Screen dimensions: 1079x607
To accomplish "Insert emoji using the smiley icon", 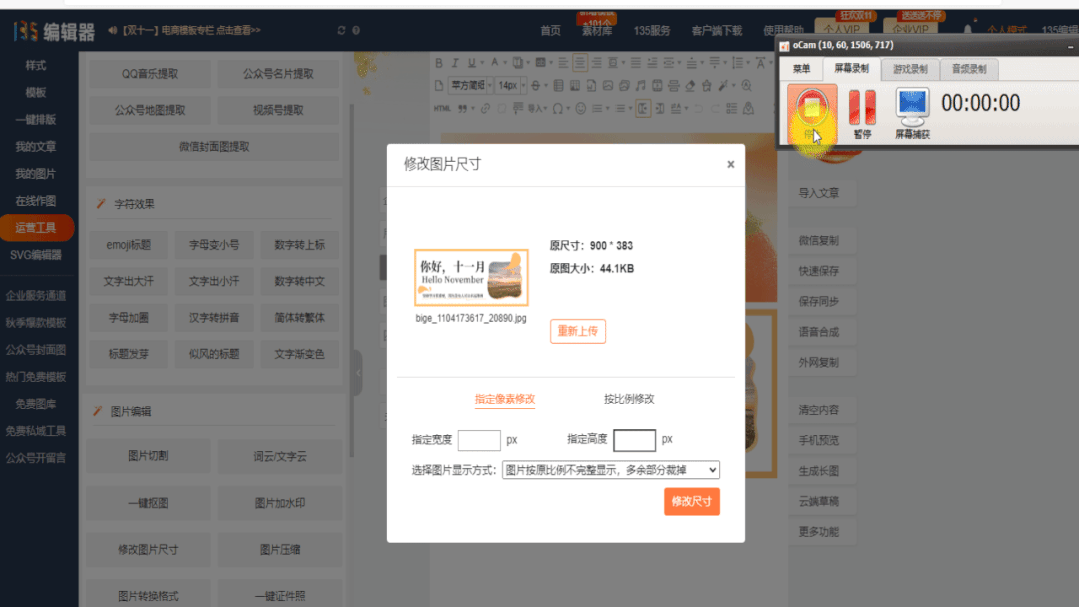I will 579,108.
